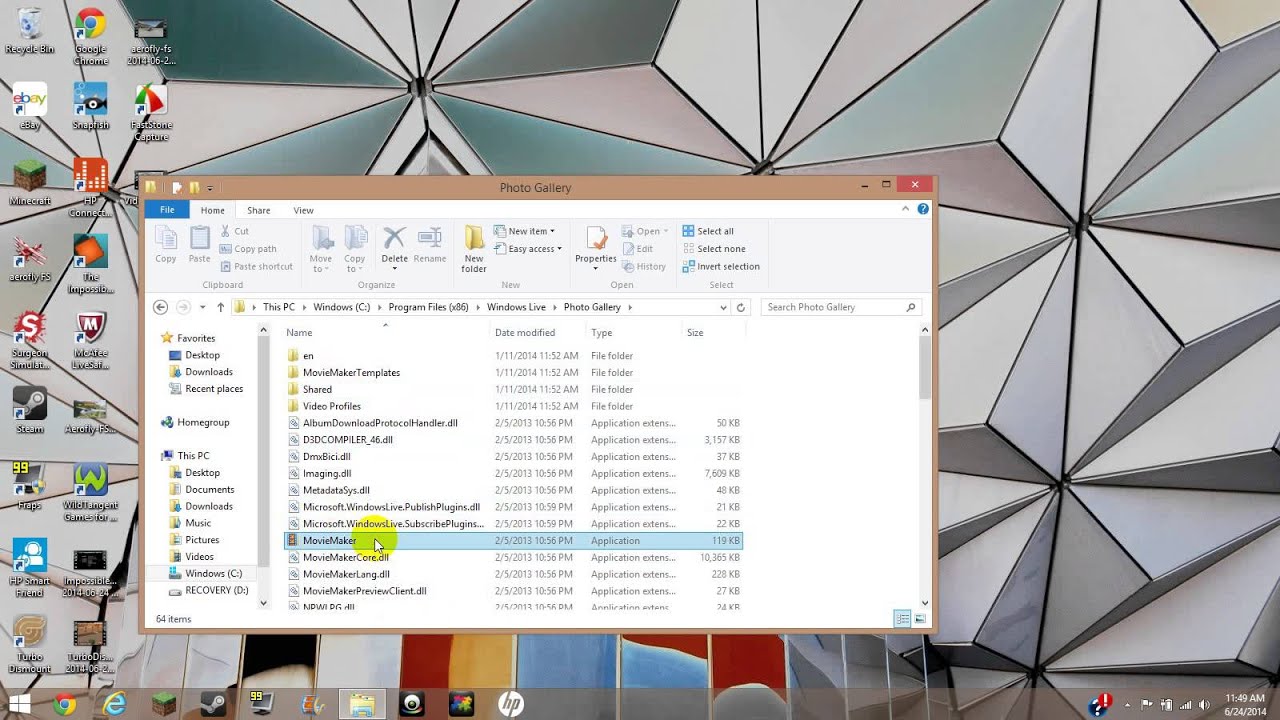Click the Search Photo Gallery field

tap(840, 307)
